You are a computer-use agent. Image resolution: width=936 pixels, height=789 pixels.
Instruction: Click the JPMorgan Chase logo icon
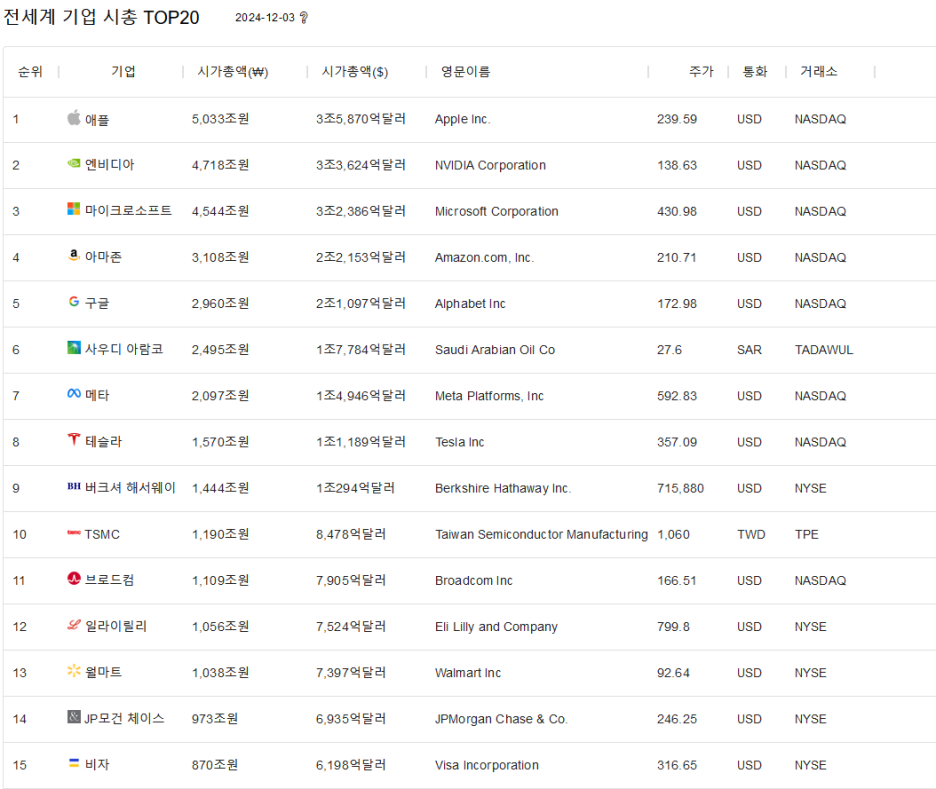[73, 717]
